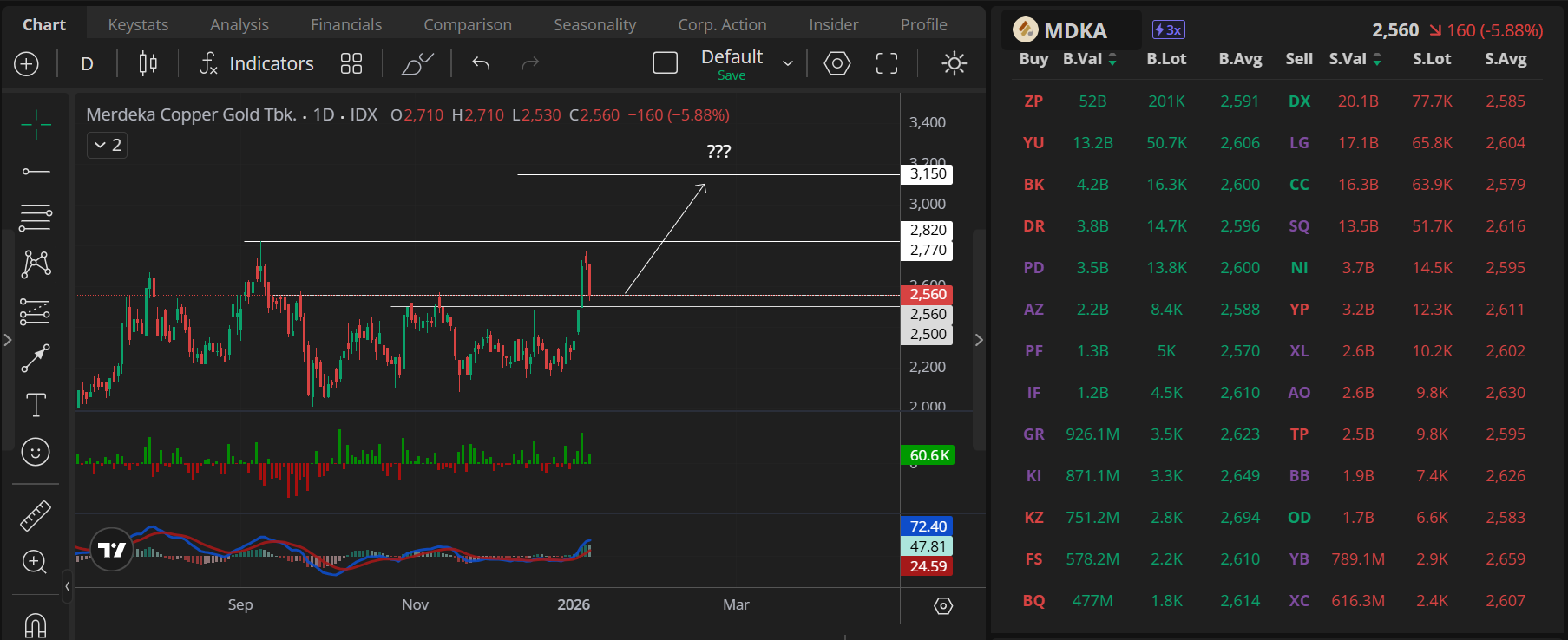Open the Indicators menu

point(257,63)
